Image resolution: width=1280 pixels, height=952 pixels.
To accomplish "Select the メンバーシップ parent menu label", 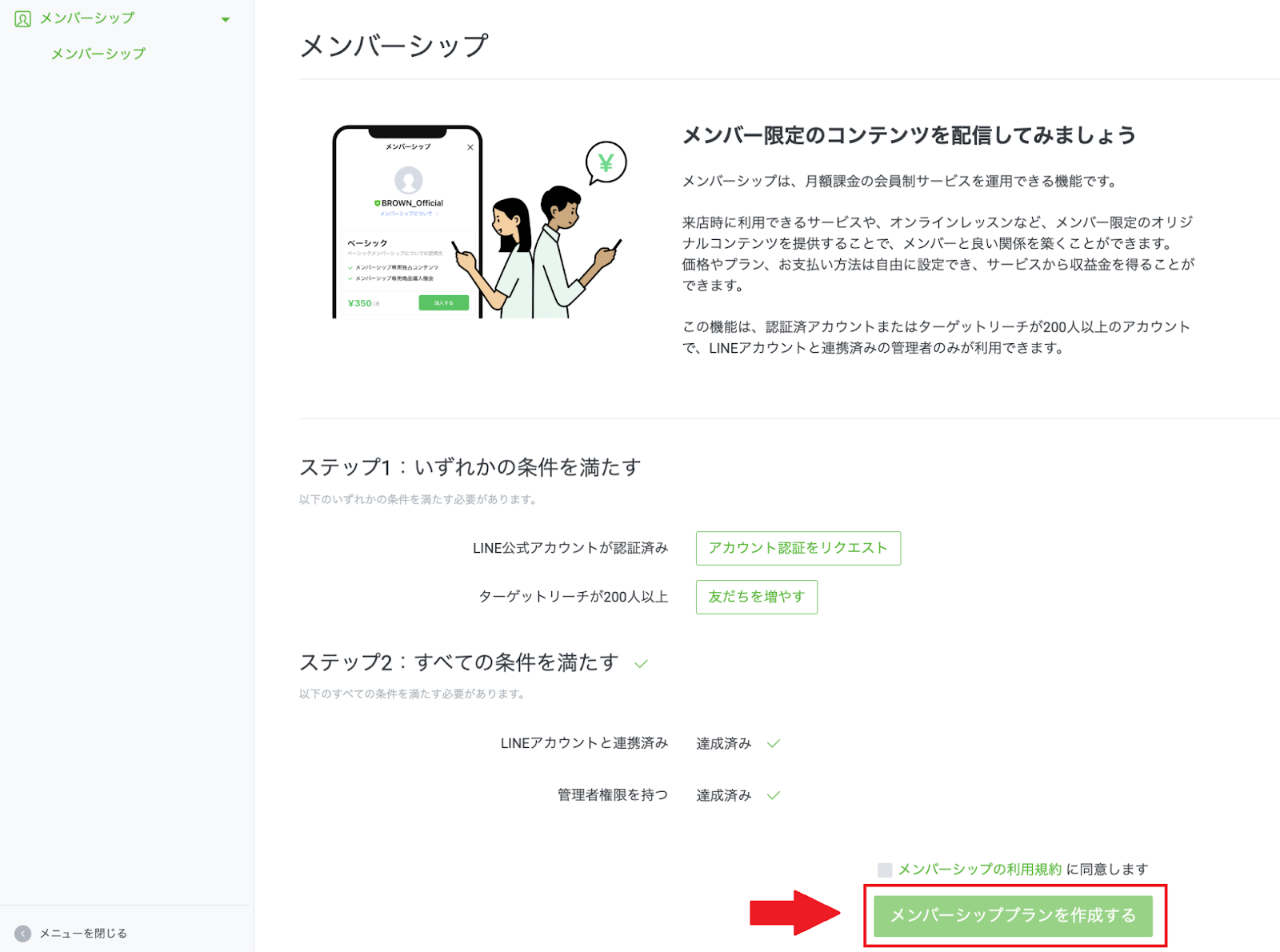I will (x=87, y=18).
